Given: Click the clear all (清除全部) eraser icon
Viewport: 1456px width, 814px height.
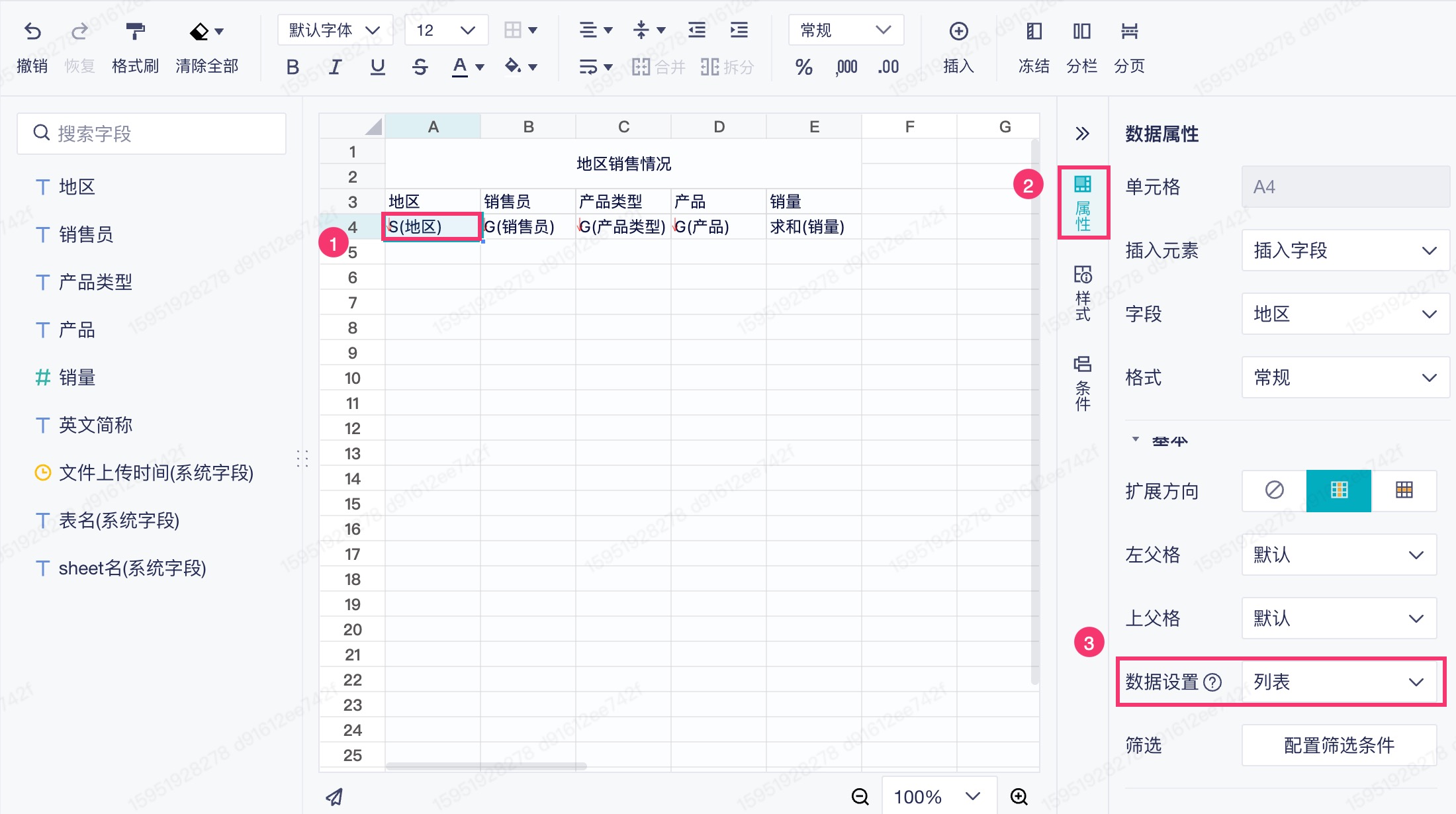Looking at the screenshot, I should tap(199, 31).
